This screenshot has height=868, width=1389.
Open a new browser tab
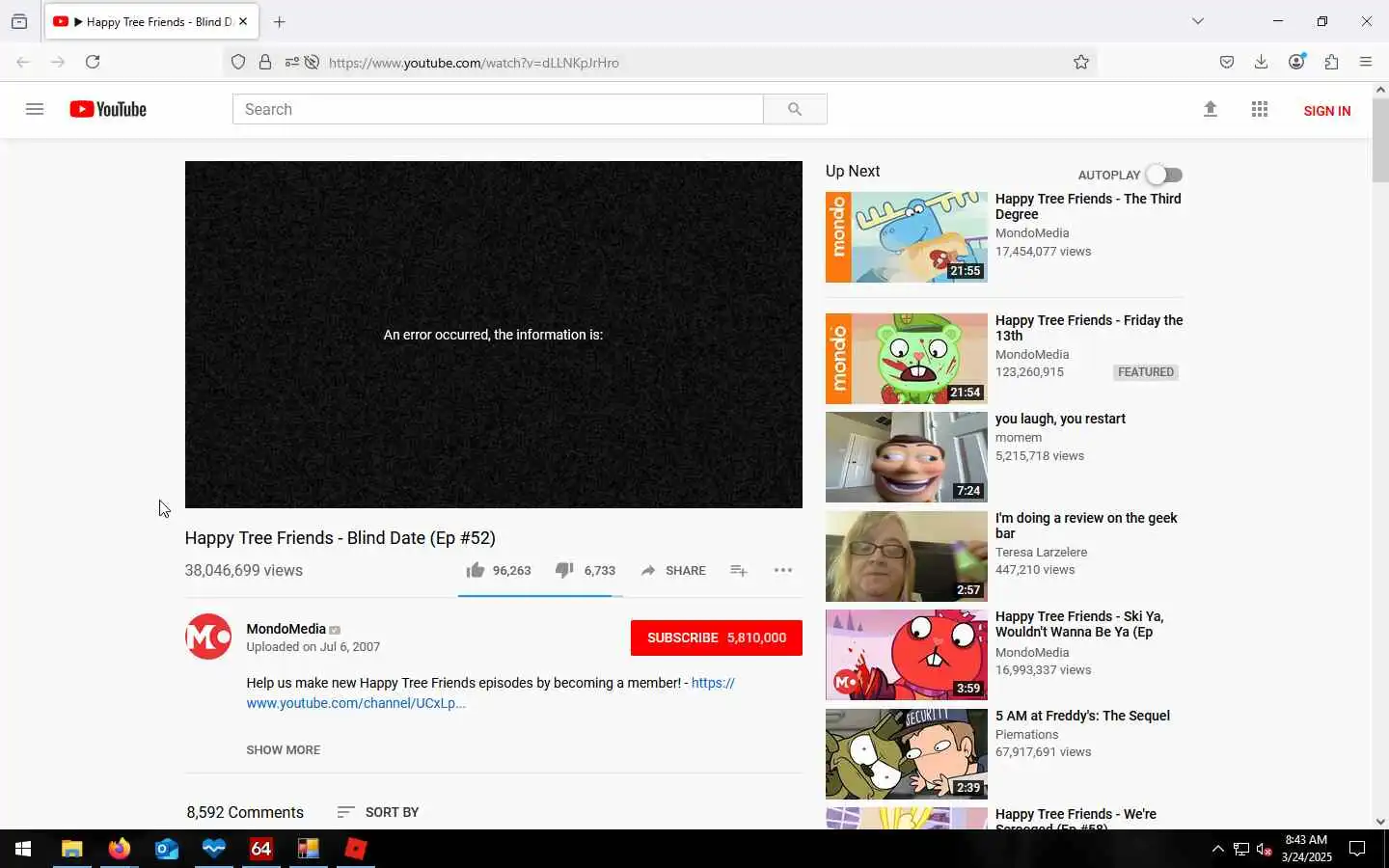pyautogui.click(x=280, y=21)
